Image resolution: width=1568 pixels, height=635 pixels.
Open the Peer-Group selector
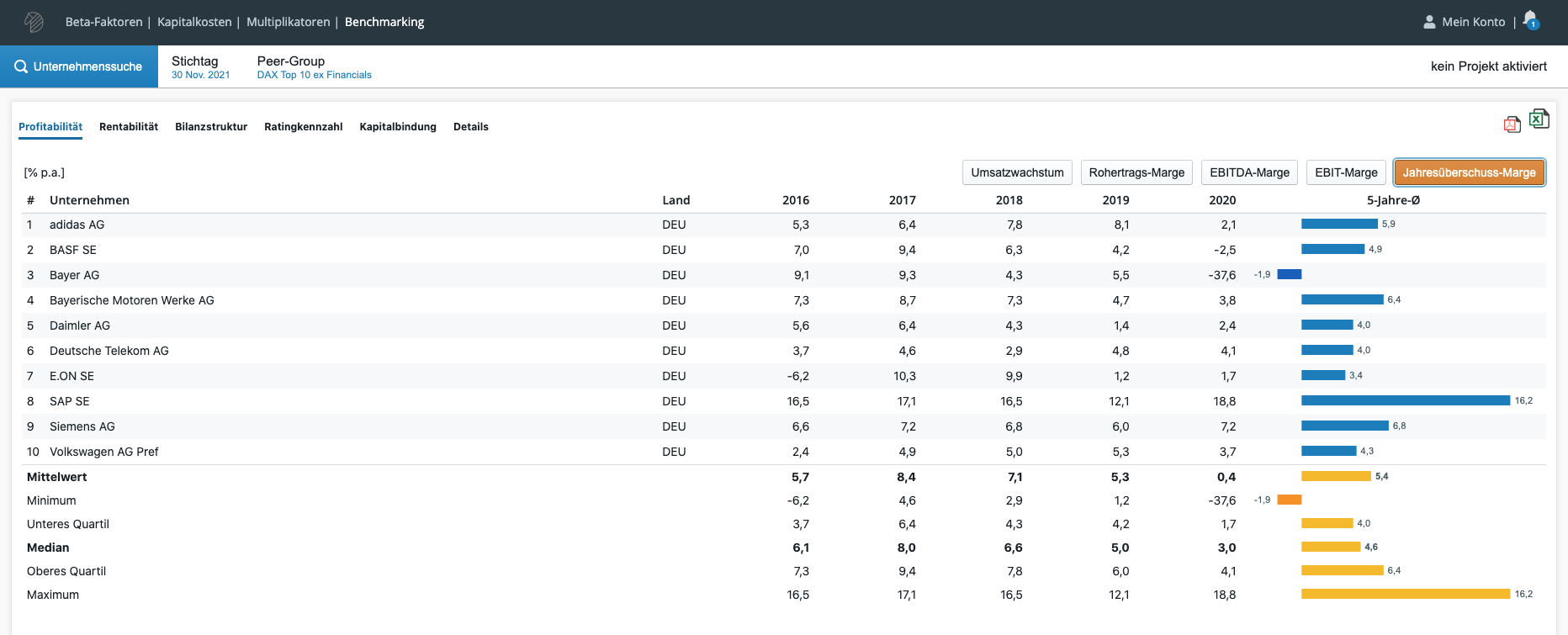point(314,67)
